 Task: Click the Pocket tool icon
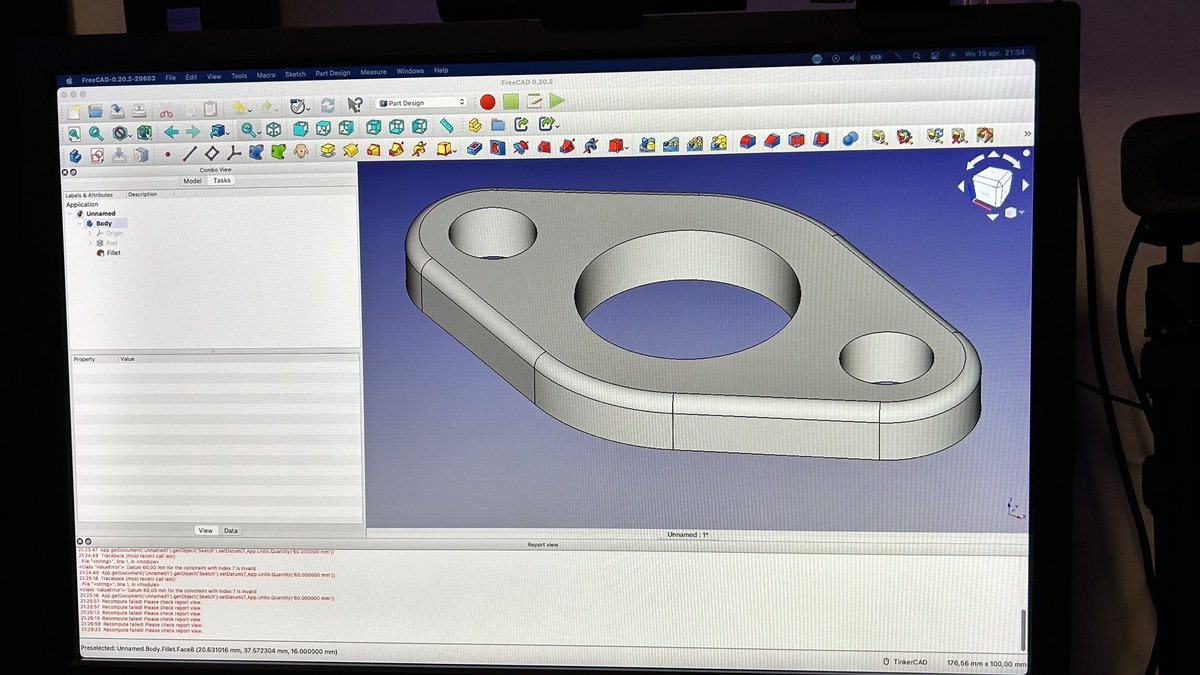tap(474, 148)
